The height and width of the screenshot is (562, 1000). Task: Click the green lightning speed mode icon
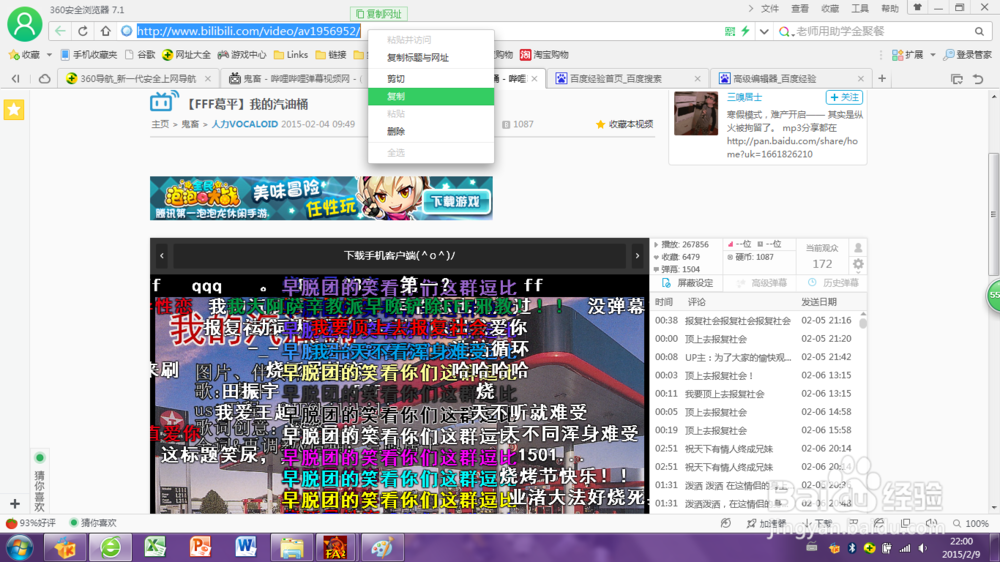(x=745, y=31)
